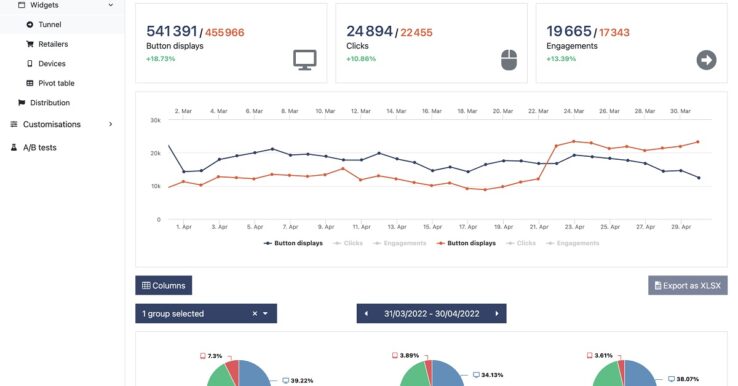Advance to the next date range with the right arrow
The image size is (738, 386).
(497, 314)
